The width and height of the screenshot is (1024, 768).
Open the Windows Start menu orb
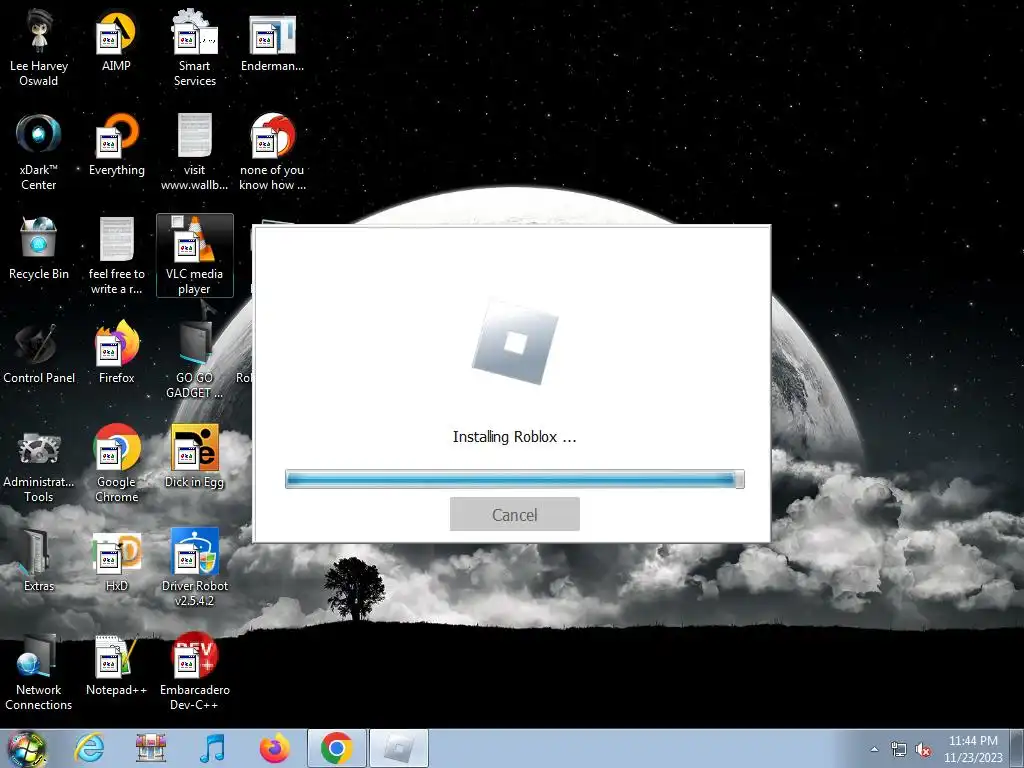click(27, 748)
